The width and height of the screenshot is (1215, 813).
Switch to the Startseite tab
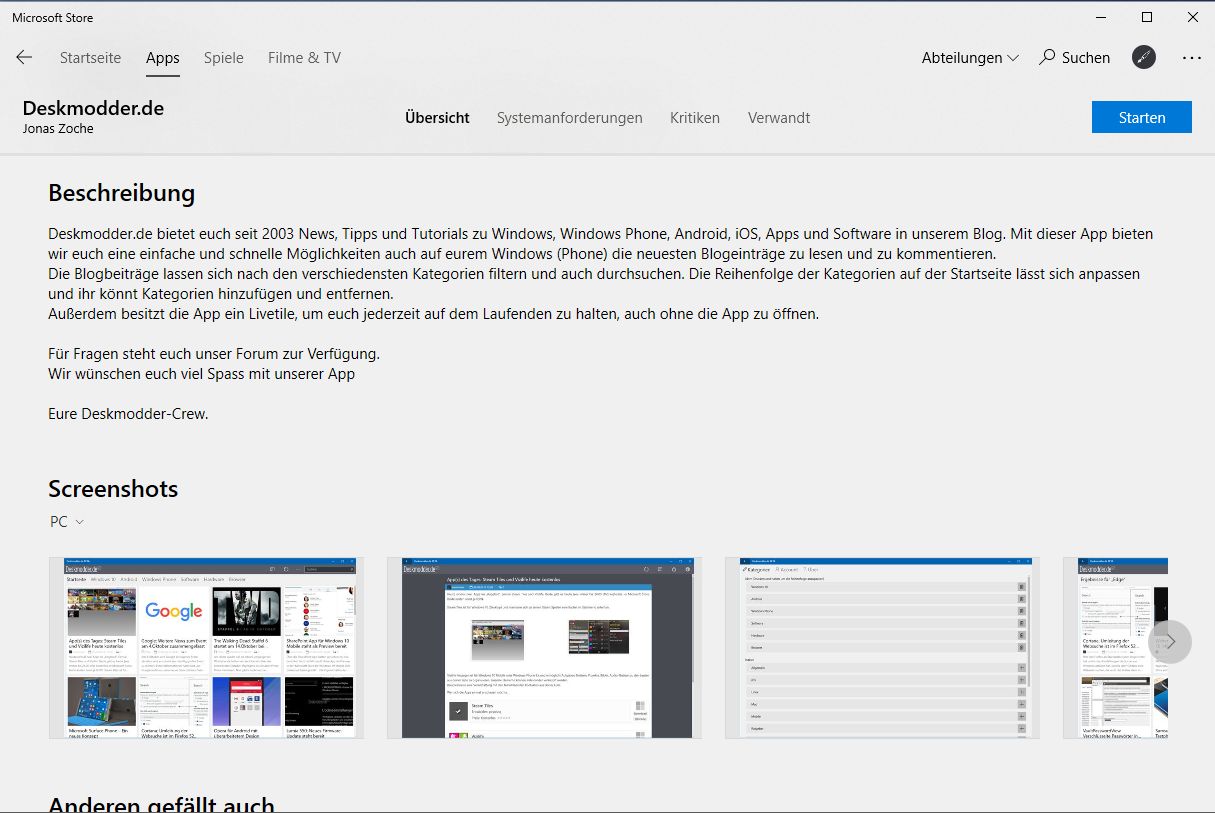[90, 58]
